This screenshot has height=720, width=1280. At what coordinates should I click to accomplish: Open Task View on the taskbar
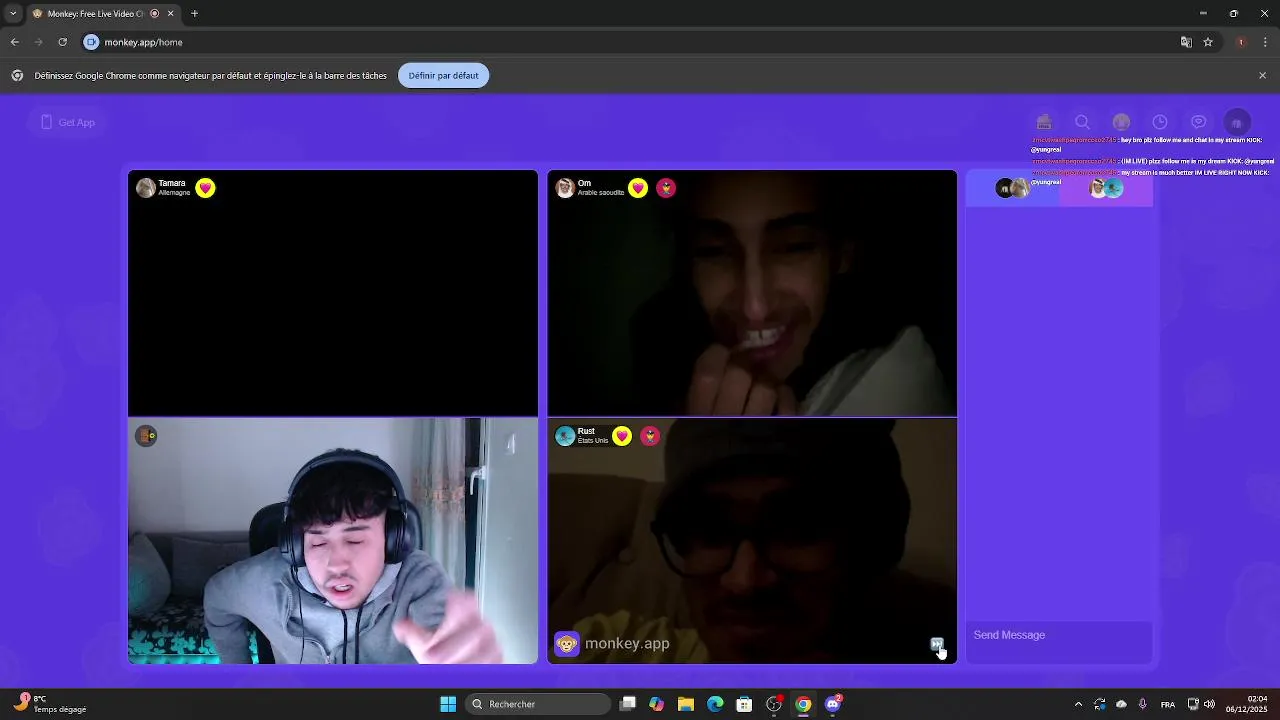coord(628,704)
